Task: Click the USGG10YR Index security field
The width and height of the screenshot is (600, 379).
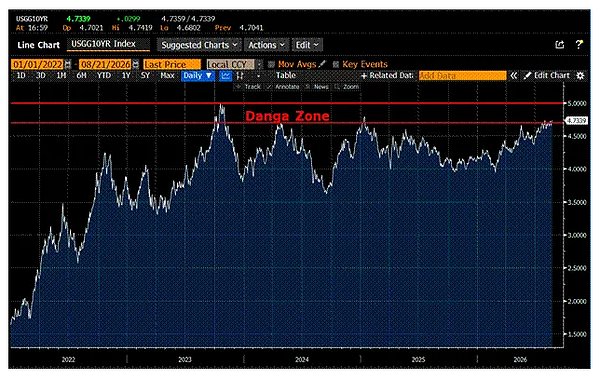Action: coord(108,44)
